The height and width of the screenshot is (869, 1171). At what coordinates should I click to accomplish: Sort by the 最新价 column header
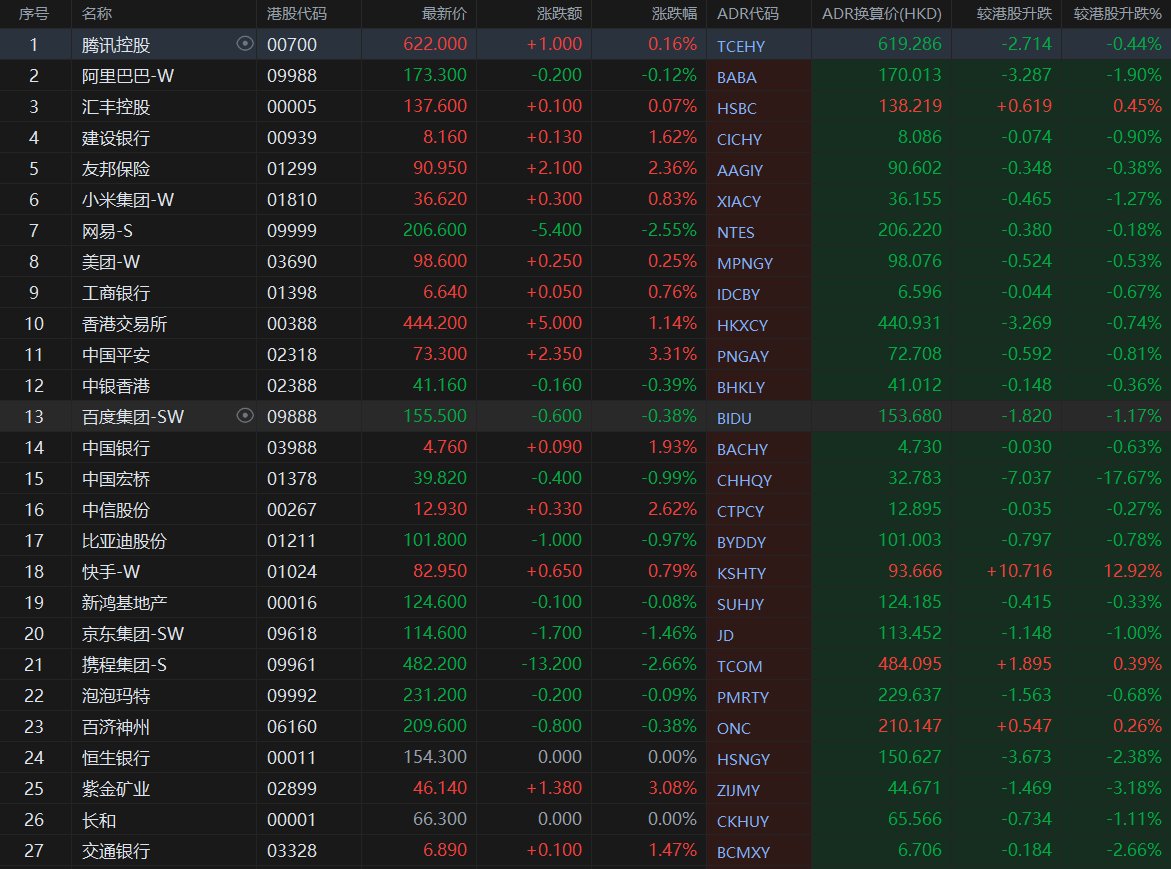(x=442, y=14)
